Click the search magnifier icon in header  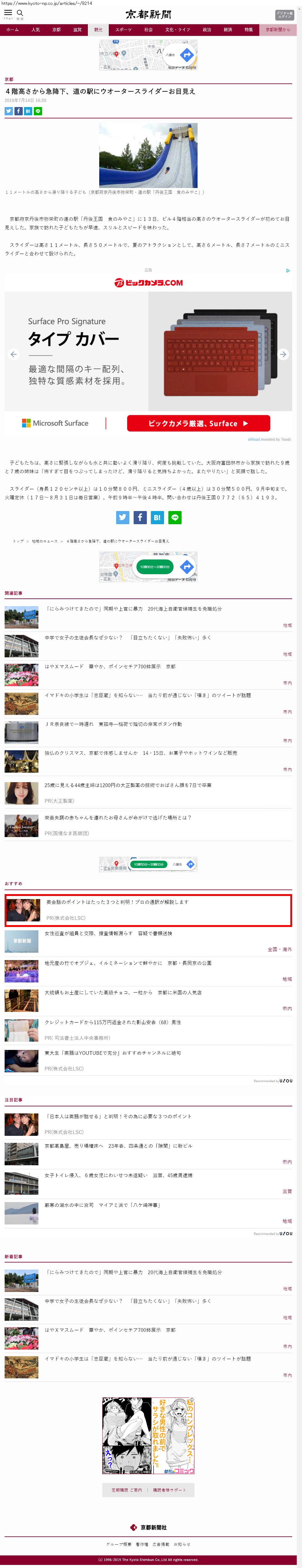(x=20, y=13)
